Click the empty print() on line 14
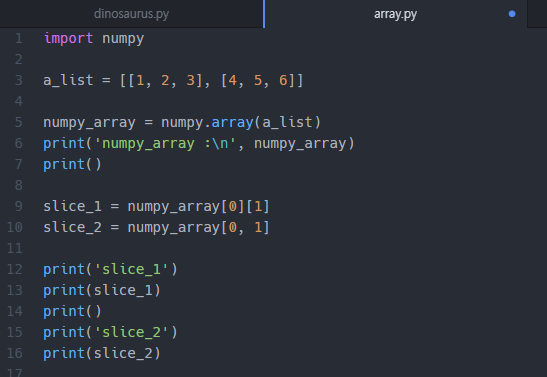The height and width of the screenshot is (377, 547). (x=72, y=311)
